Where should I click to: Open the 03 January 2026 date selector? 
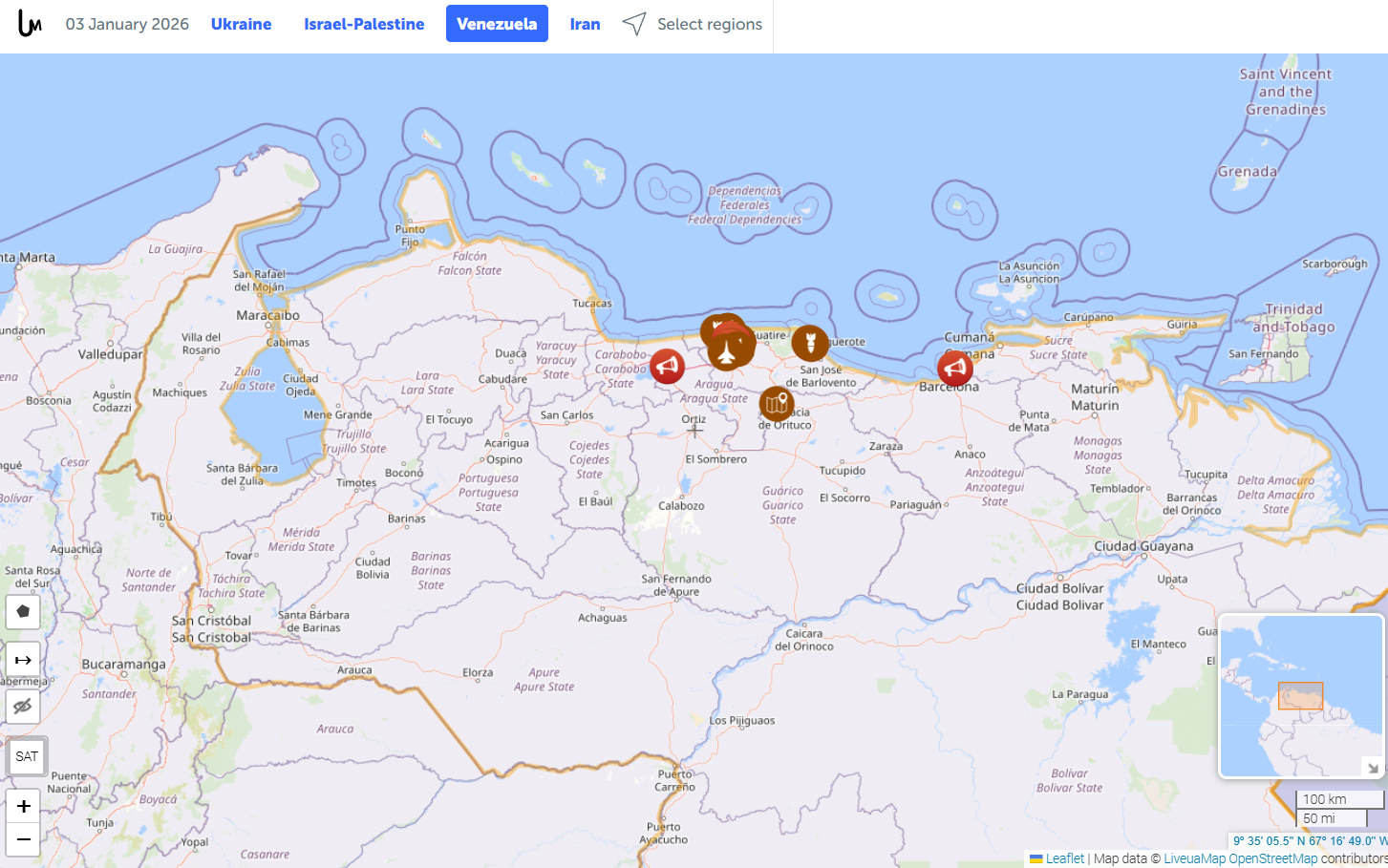tap(127, 24)
